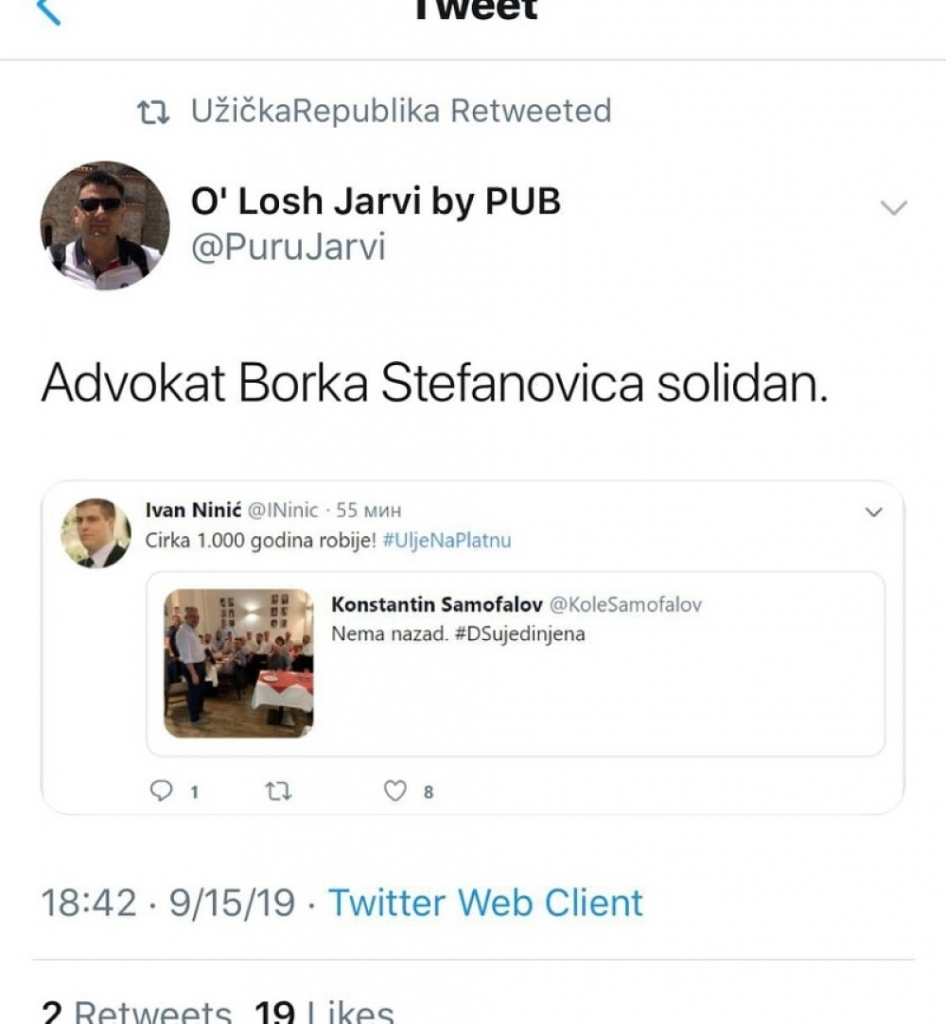View the 19 Likes list

324,1011
